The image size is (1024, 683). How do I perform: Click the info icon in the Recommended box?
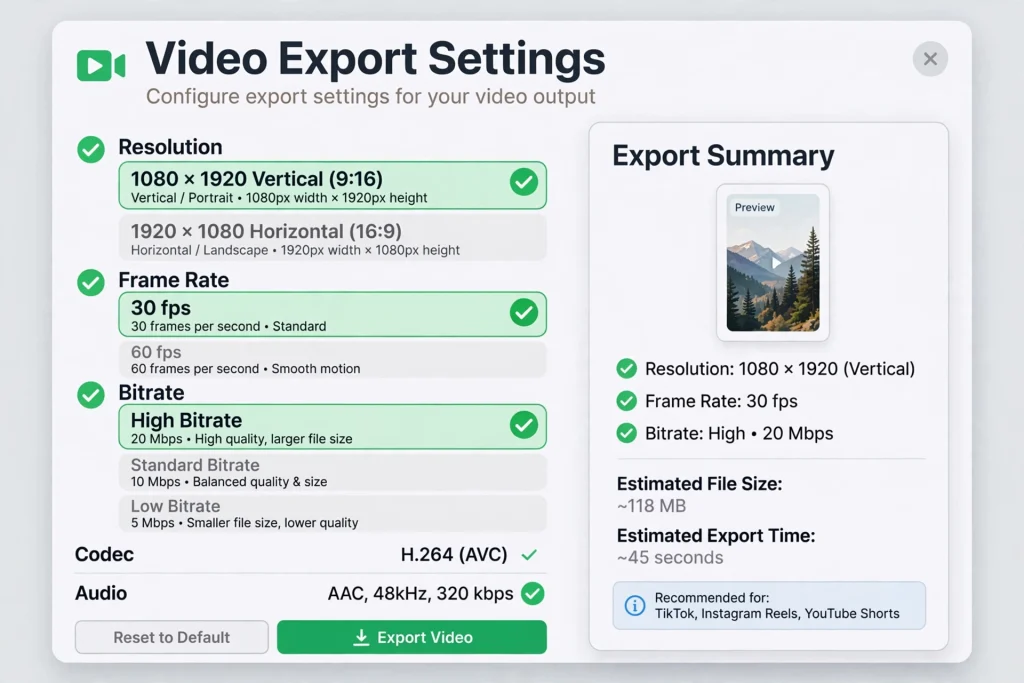coord(634,605)
